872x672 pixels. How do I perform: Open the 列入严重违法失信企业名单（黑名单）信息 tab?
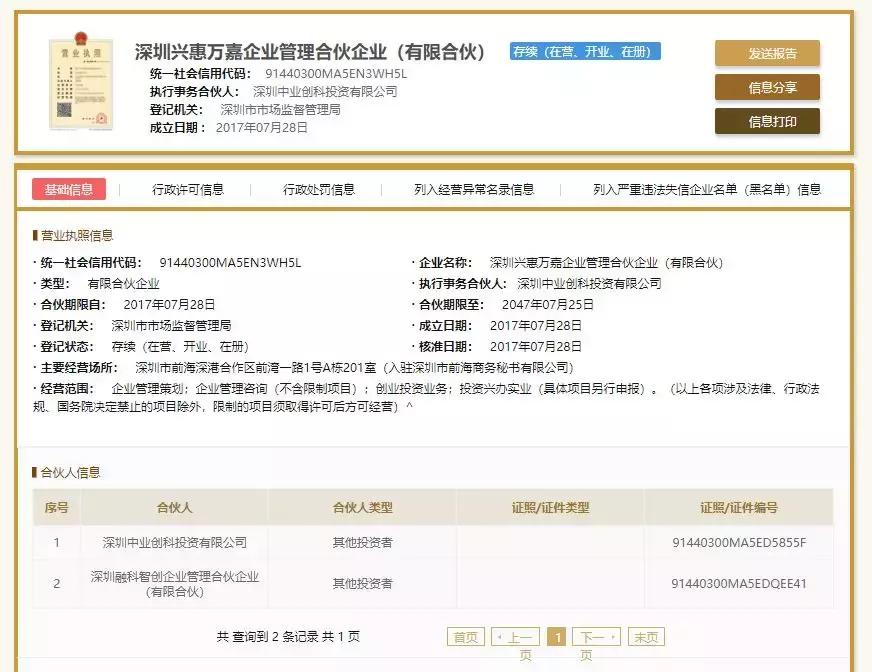pyautogui.click(x=700, y=188)
